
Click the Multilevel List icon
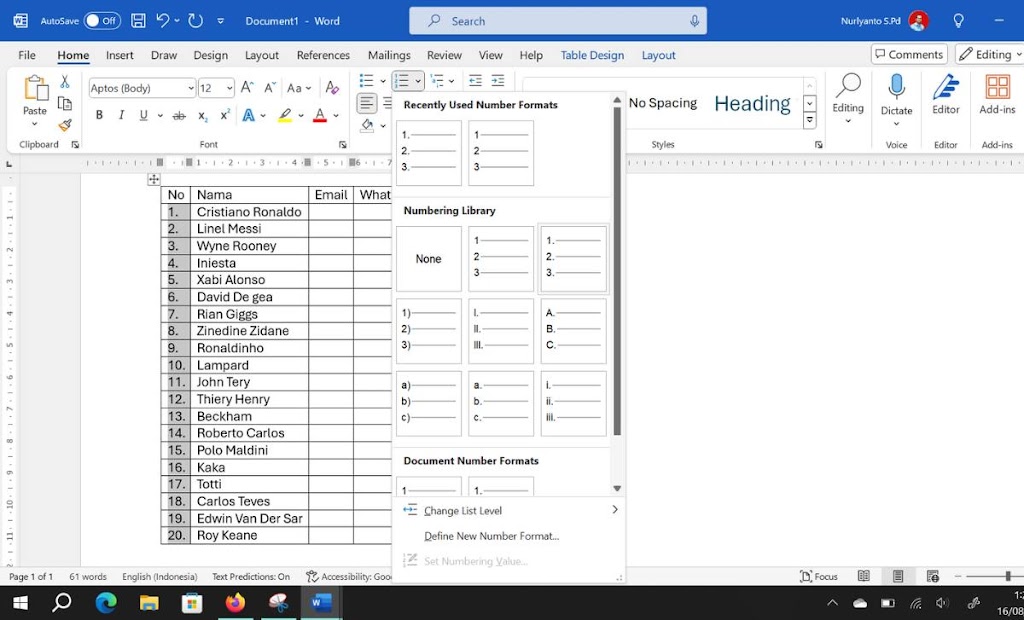pyautogui.click(x=436, y=80)
